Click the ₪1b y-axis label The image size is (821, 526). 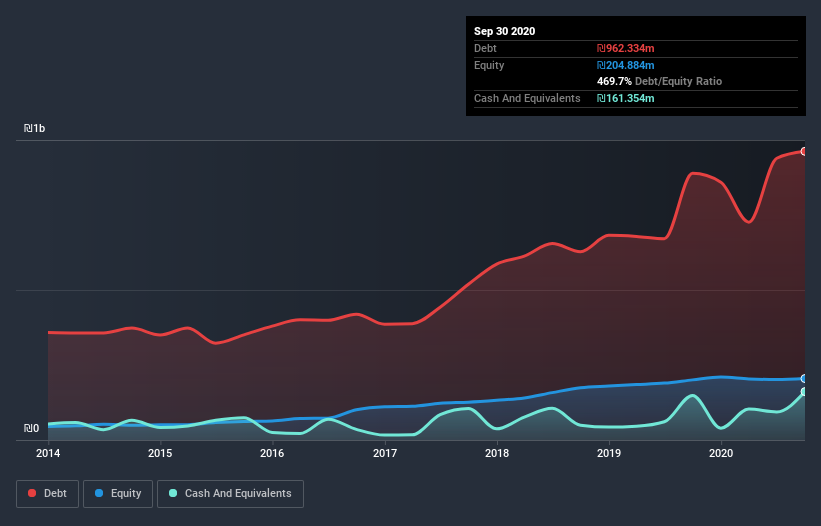[35, 128]
